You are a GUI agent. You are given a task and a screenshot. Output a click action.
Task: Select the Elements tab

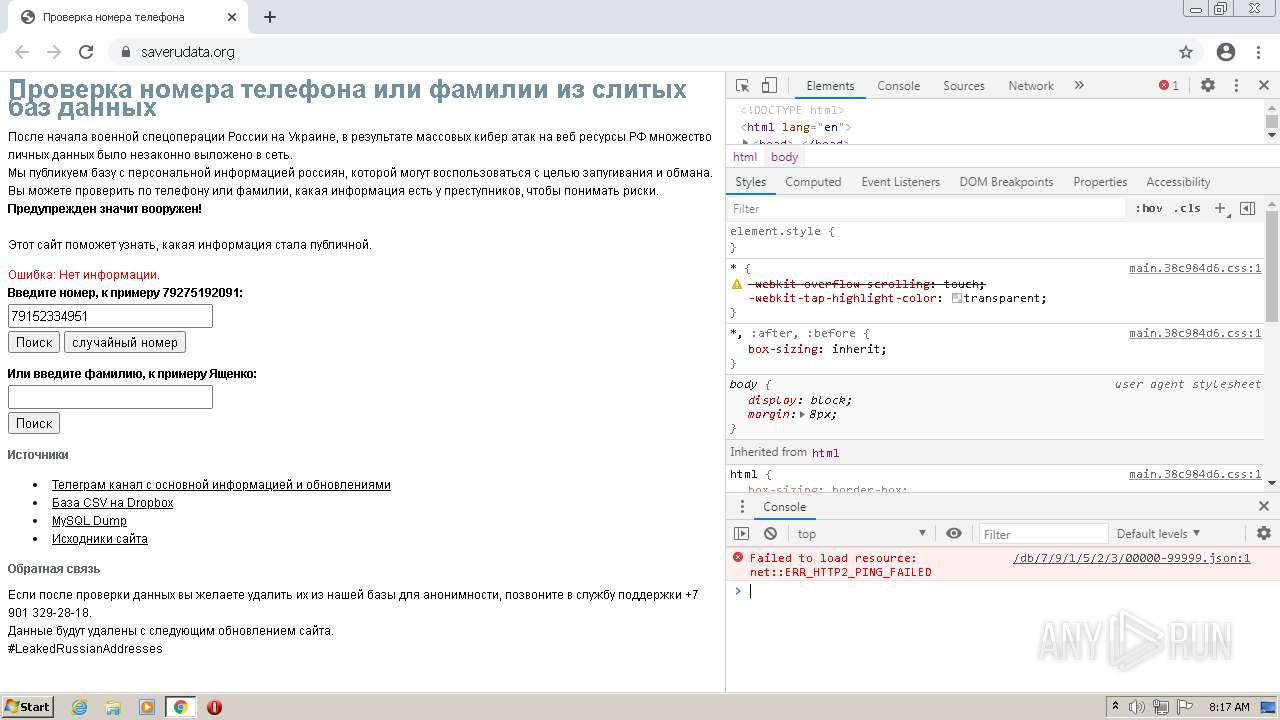click(830, 86)
